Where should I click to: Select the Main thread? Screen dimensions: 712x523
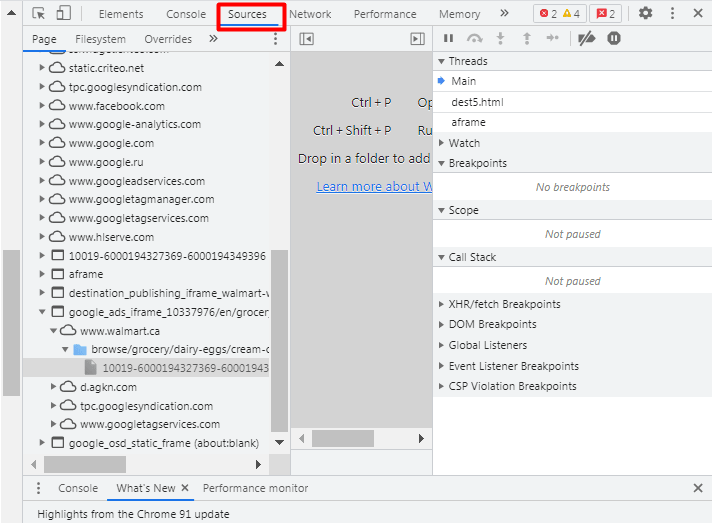(x=572, y=81)
